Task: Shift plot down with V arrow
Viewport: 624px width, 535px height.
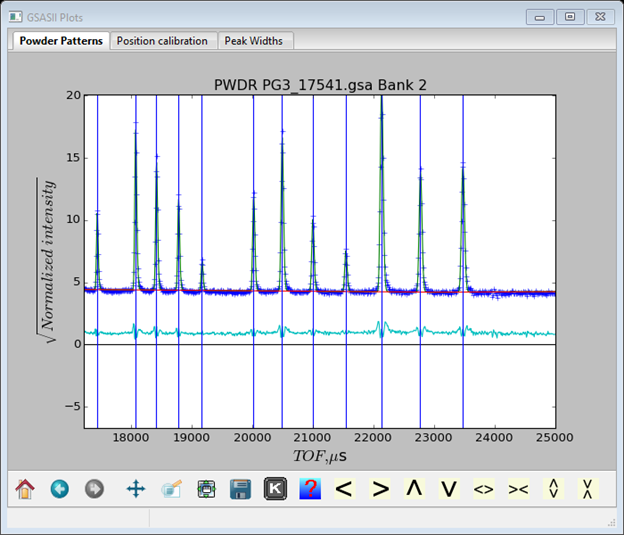Action: (x=449, y=489)
